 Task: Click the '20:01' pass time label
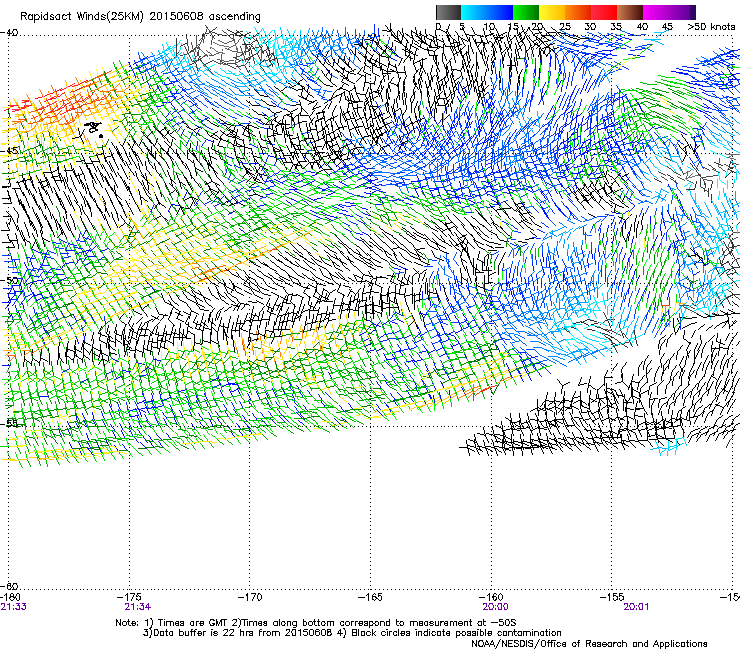636,607
